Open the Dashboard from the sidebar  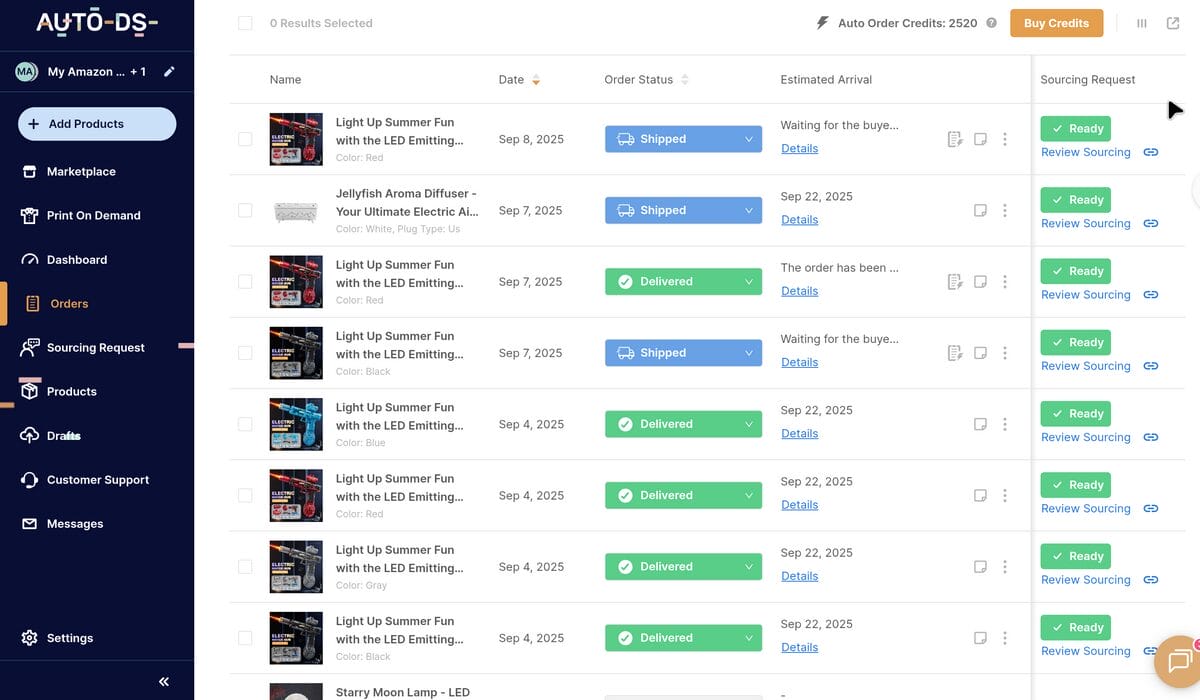(x=30, y=259)
